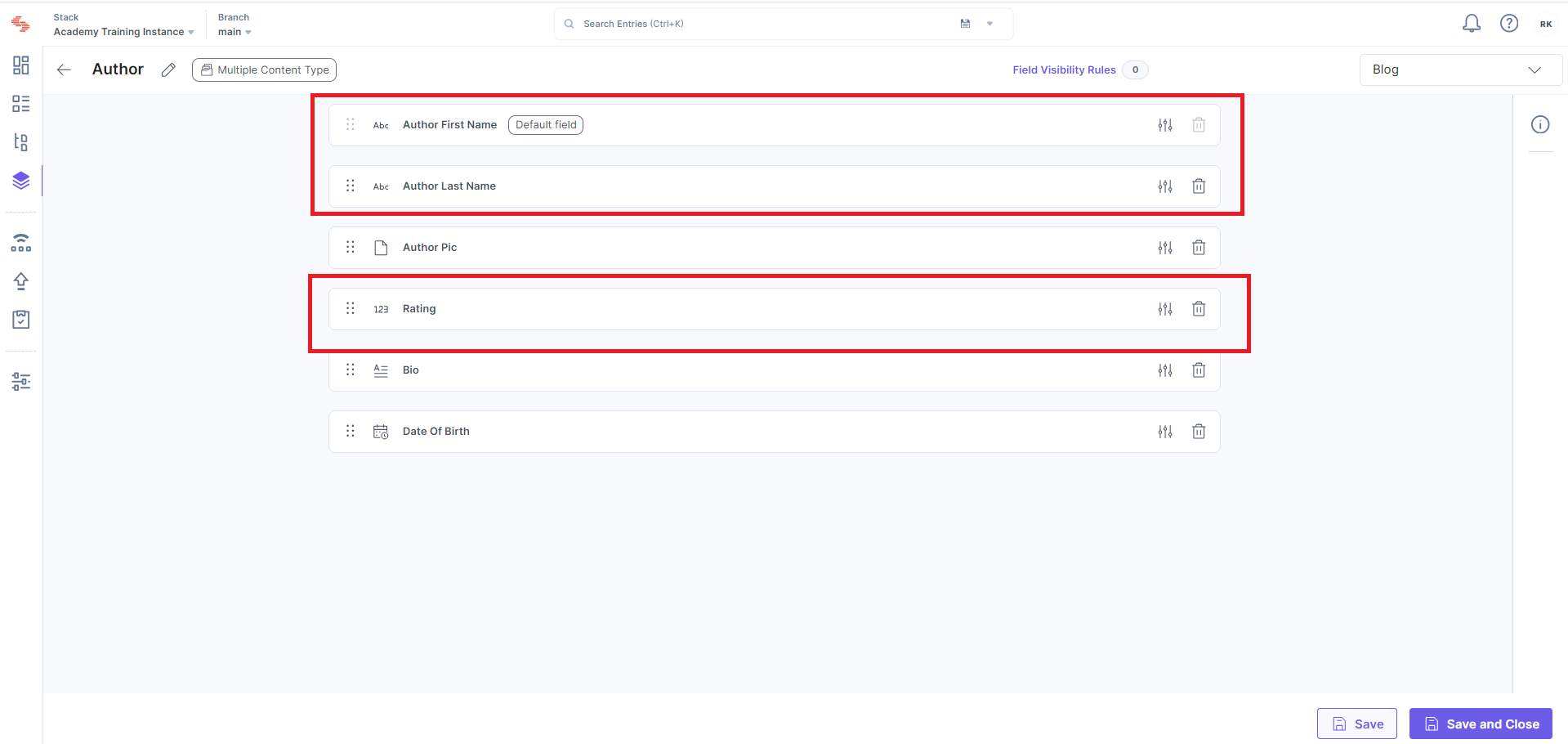Viewport: 1568px width, 744px height.
Task: Select the Date Of Birth field label
Action: tap(436, 432)
